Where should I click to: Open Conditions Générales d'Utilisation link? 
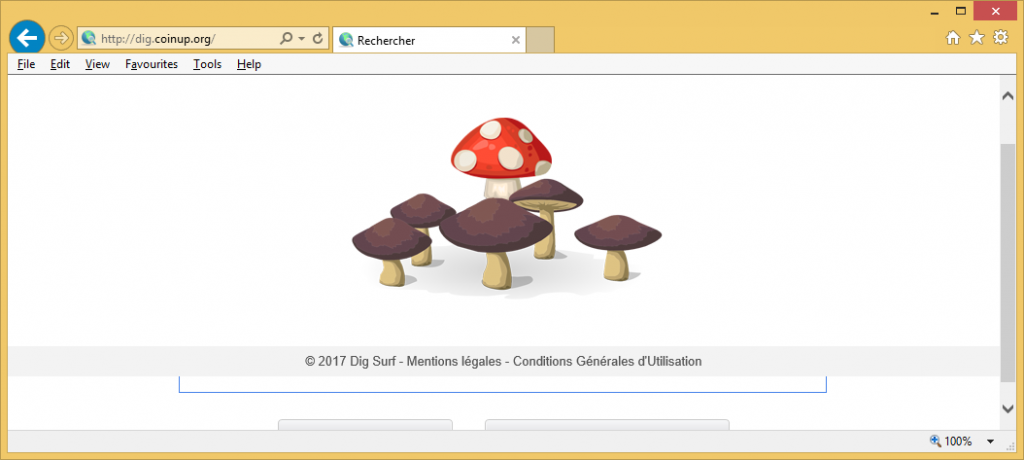point(607,361)
